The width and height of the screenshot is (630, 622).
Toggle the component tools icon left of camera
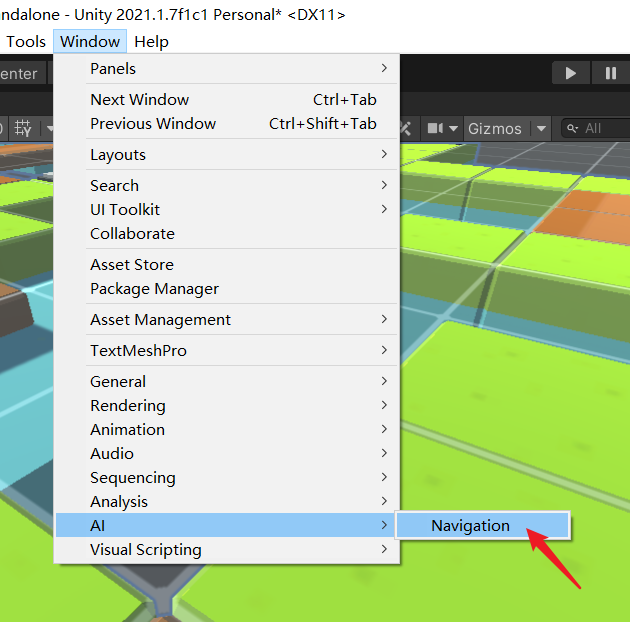click(406, 129)
